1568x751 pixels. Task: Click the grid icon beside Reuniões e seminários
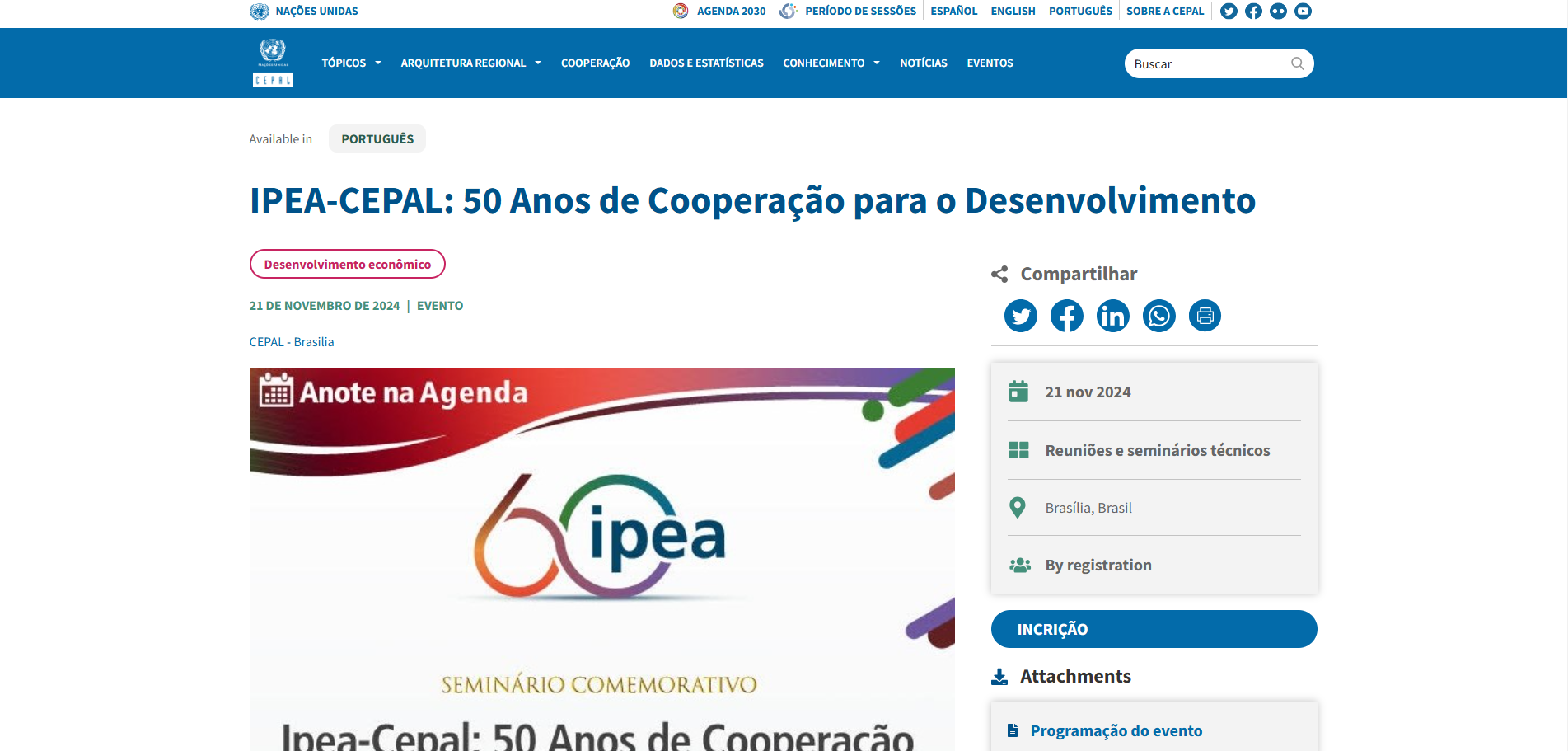point(1018,450)
